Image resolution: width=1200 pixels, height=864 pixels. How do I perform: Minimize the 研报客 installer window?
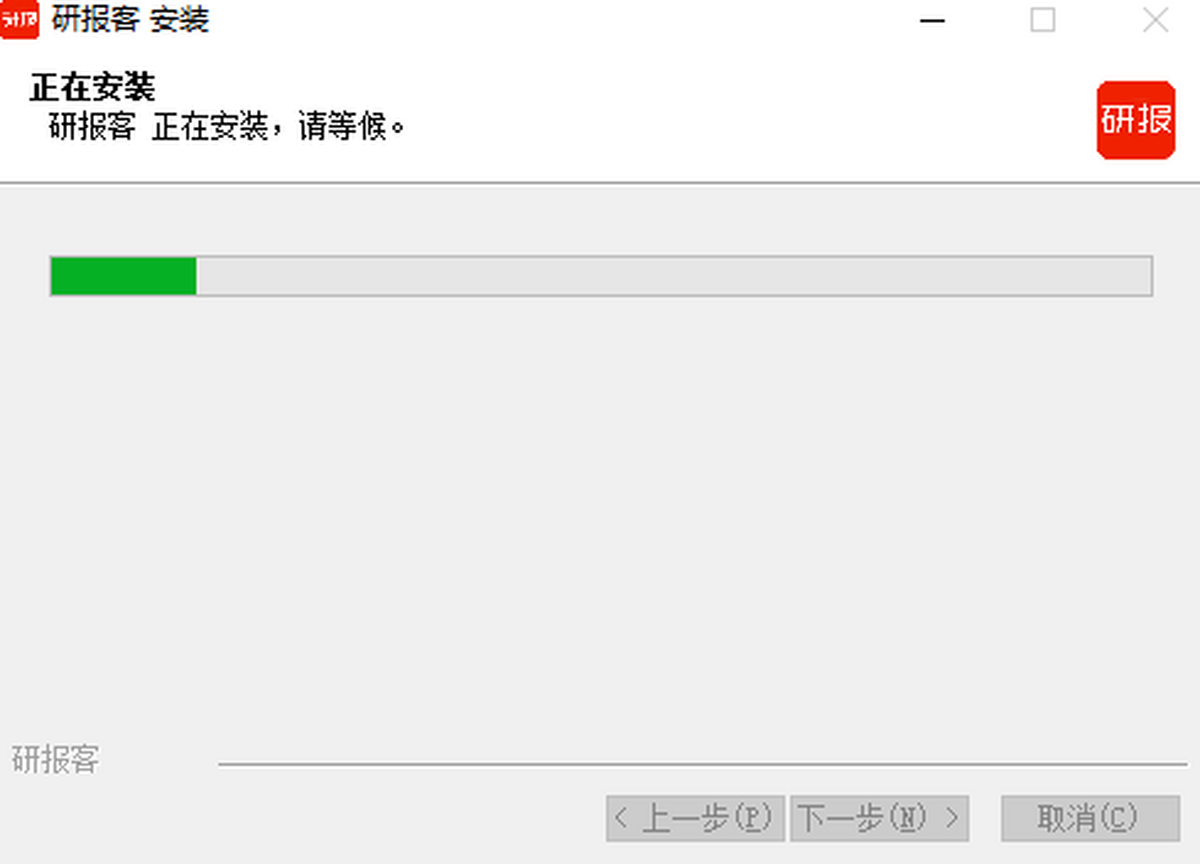[933, 21]
